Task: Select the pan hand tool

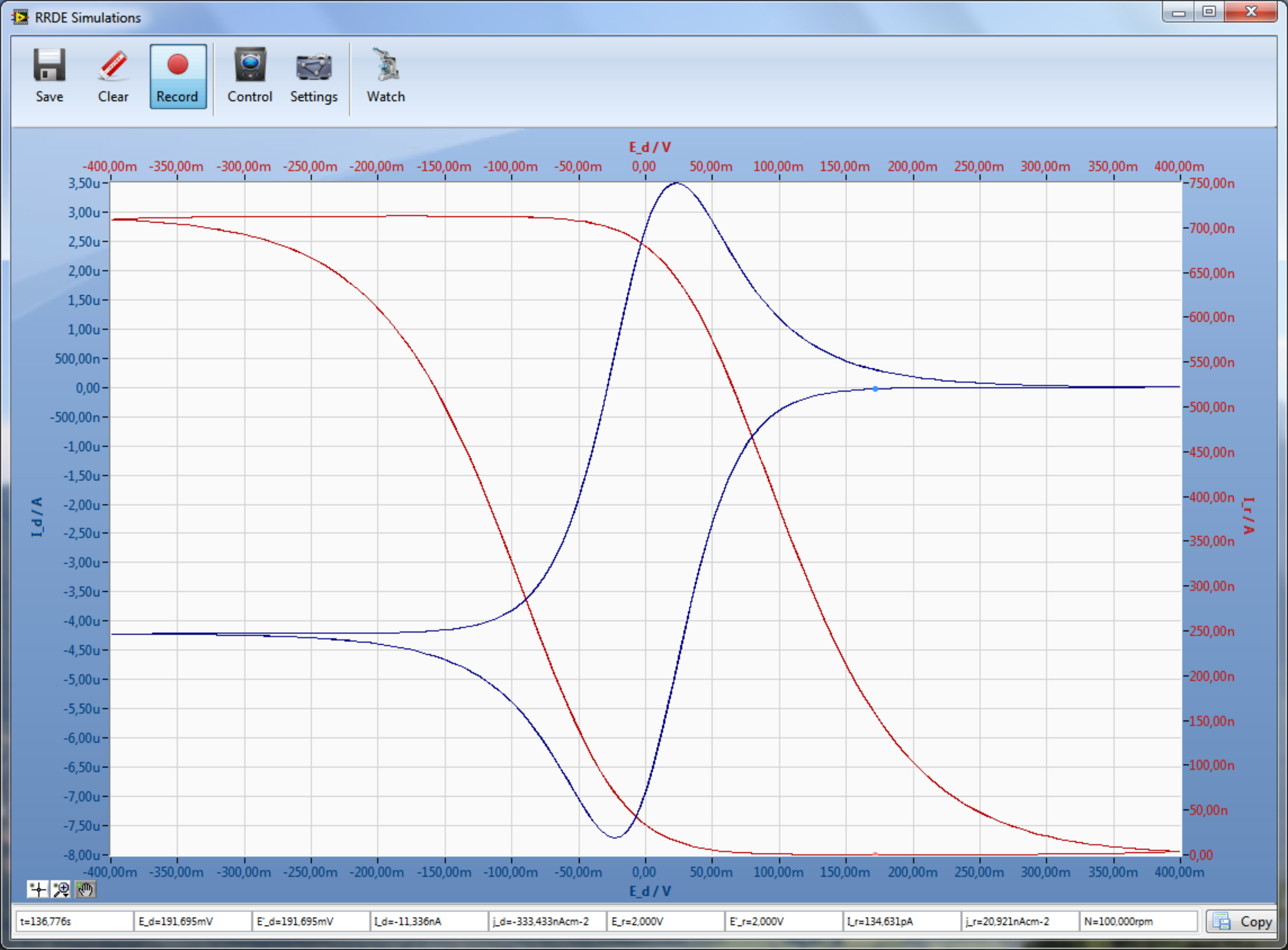Action: [x=85, y=889]
